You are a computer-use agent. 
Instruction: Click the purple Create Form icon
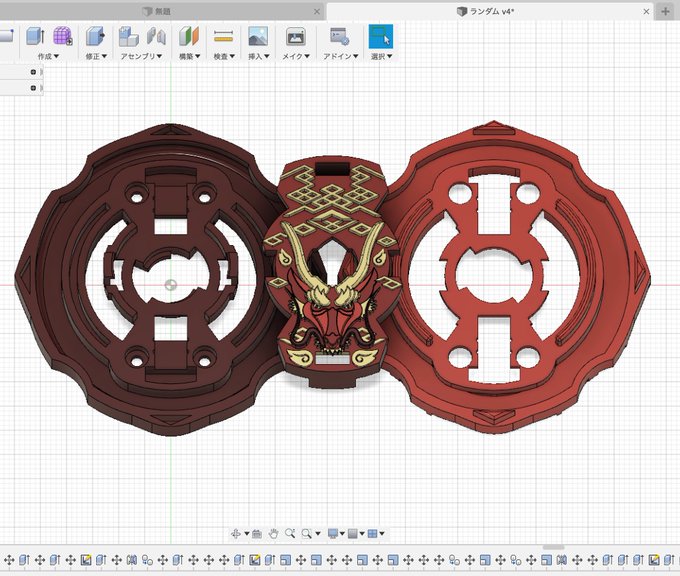[x=62, y=36]
